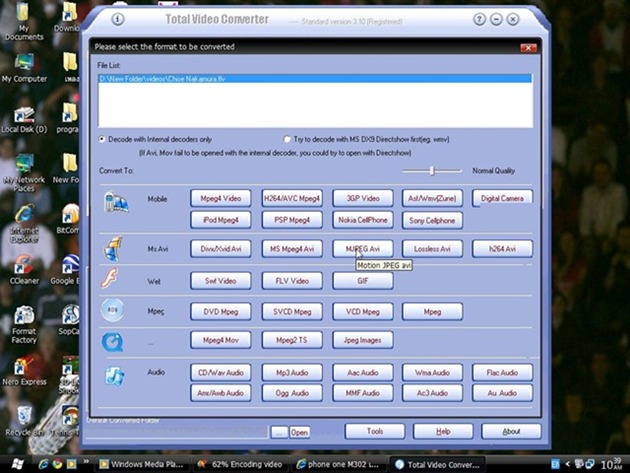Viewport: 630px width, 473px height.
Task: Adjust the Normal Quality slider
Action: pos(432,171)
